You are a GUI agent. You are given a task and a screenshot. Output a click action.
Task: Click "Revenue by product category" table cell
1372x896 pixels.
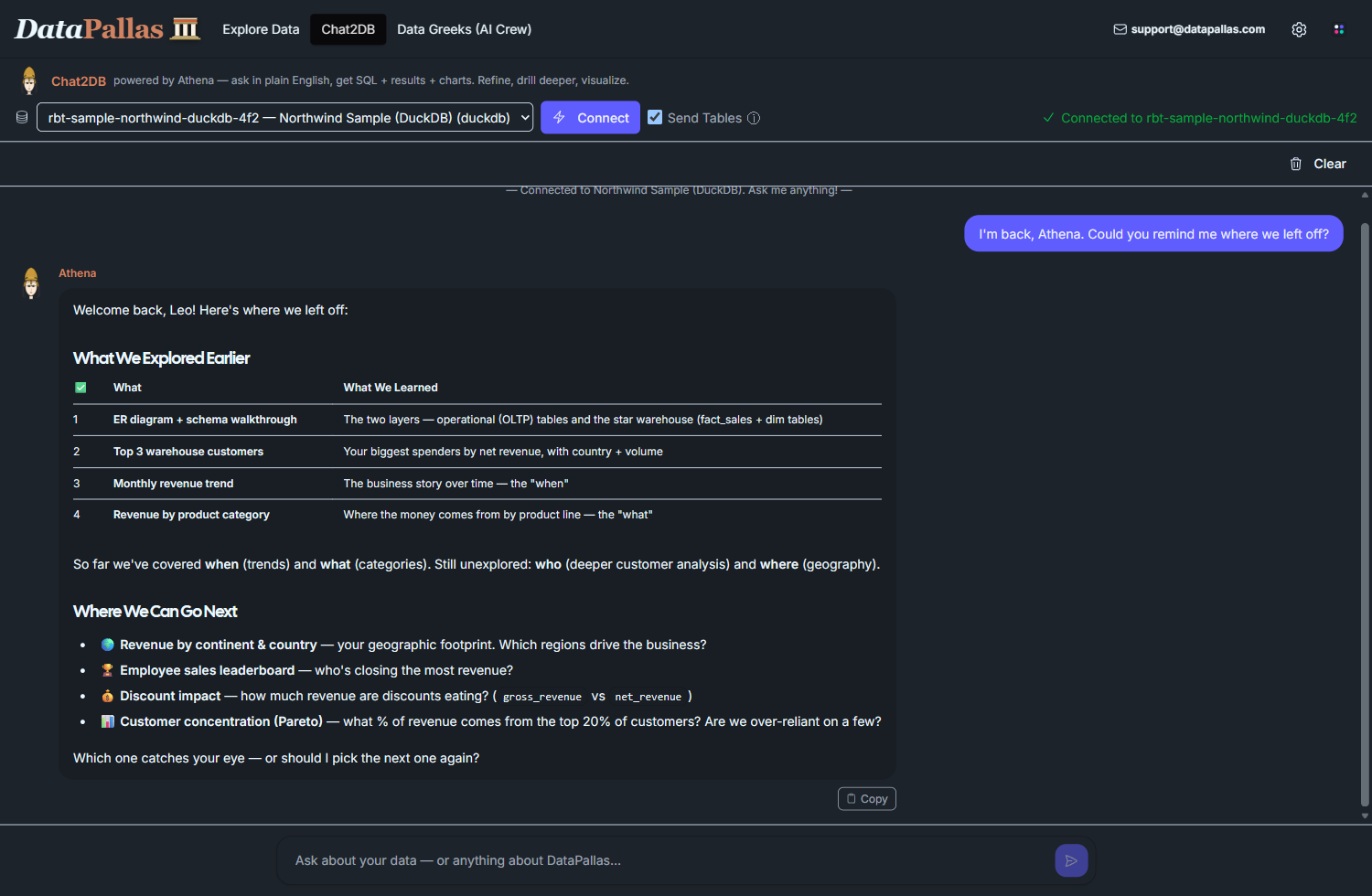coord(191,515)
